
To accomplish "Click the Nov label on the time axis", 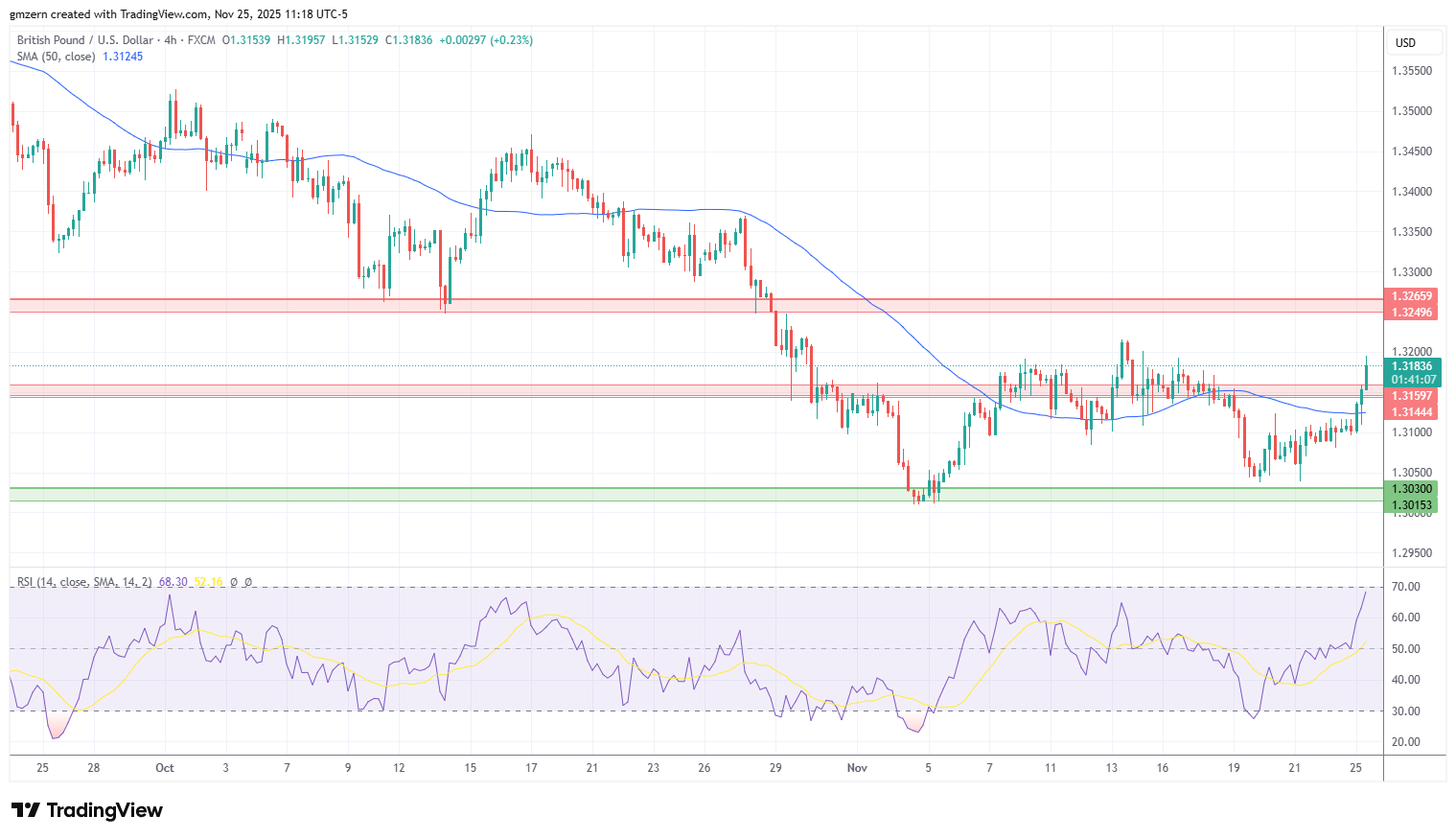I will (x=858, y=768).
